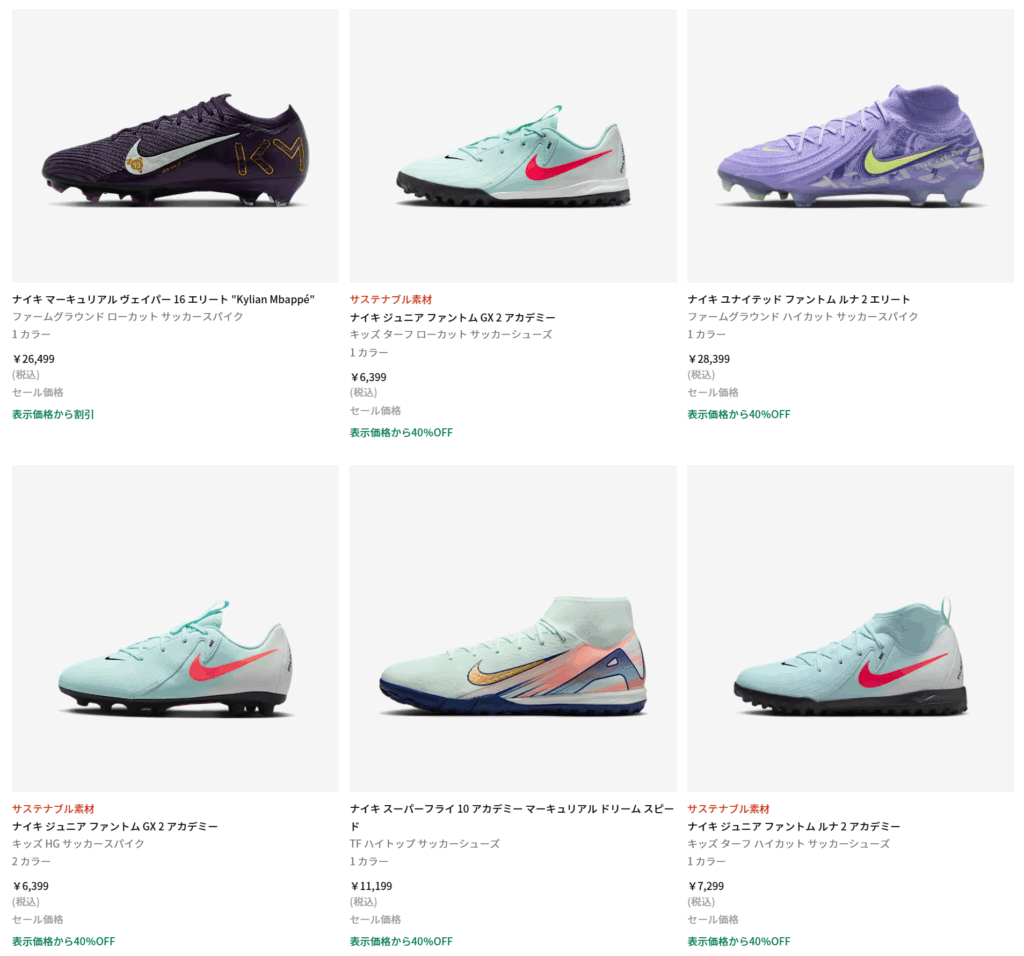1024x956 pixels.
Task: Click the ¥11,199 price
Action: [371, 886]
